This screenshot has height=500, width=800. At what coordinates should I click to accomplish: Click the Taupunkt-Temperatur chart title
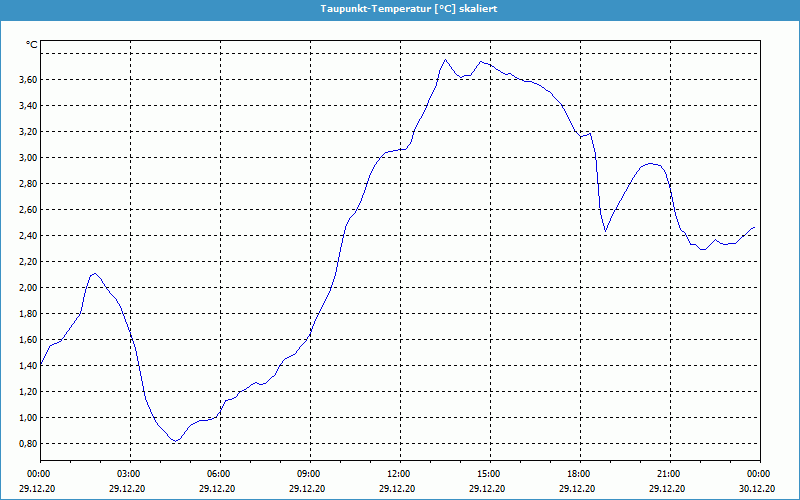tap(400, 8)
